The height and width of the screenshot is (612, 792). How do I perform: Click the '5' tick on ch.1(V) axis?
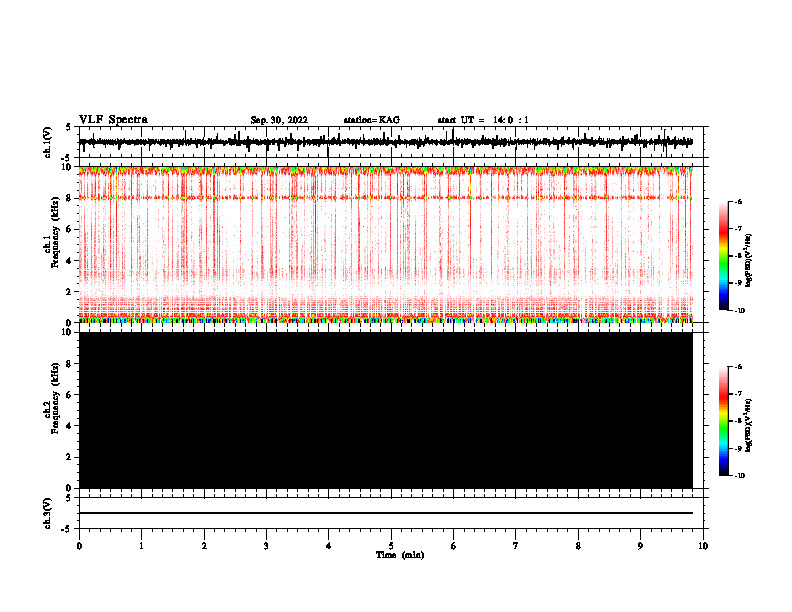(x=69, y=128)
